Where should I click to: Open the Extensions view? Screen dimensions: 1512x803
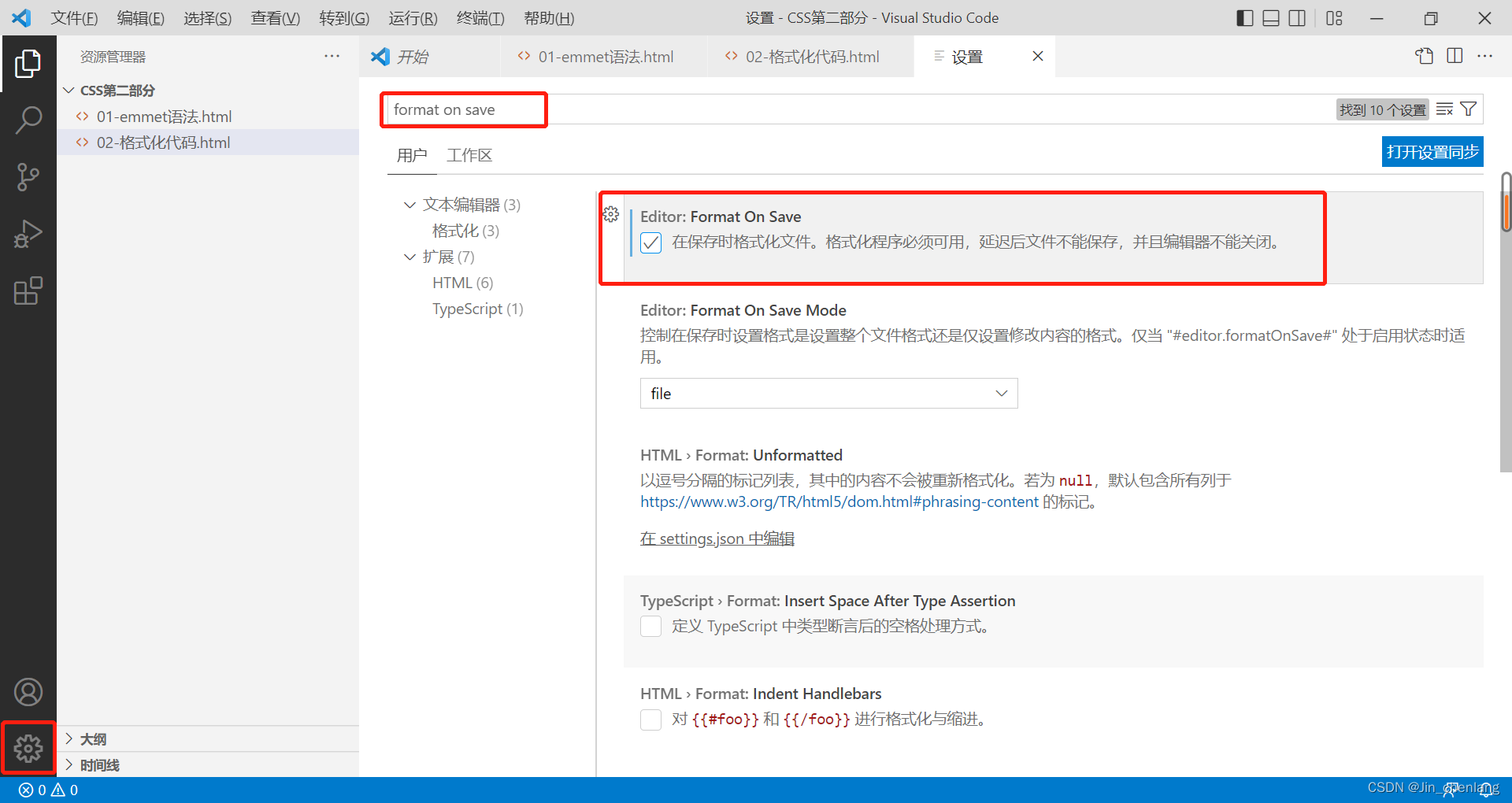tap(28, 290)
